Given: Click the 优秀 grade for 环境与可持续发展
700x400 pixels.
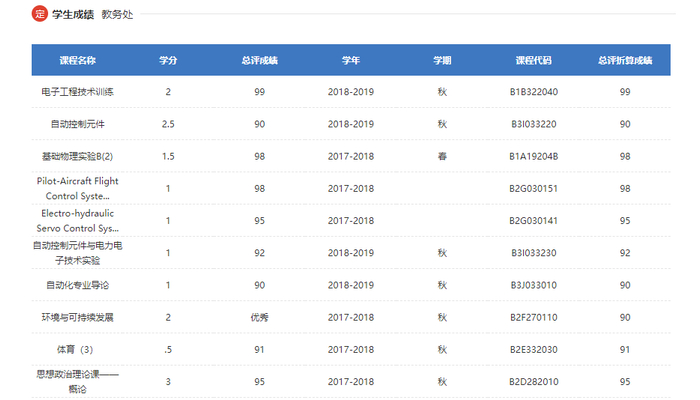Looking at the screenshot, I should (259, 317).
